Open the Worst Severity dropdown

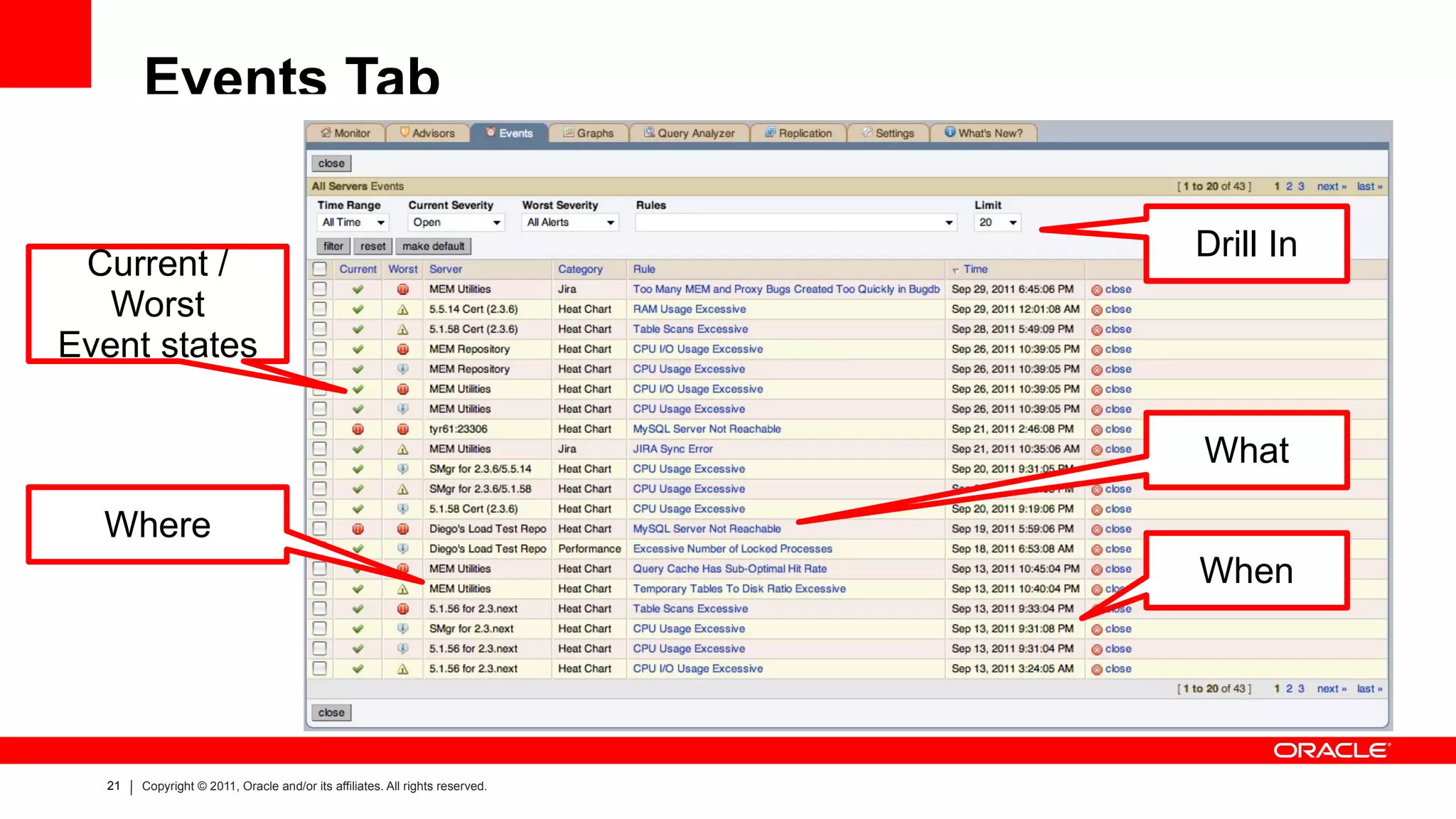point(570,223)
